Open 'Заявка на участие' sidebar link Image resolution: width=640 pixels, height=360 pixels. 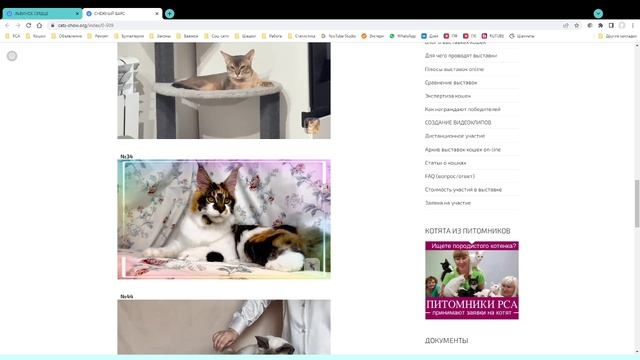coord(448,203)
